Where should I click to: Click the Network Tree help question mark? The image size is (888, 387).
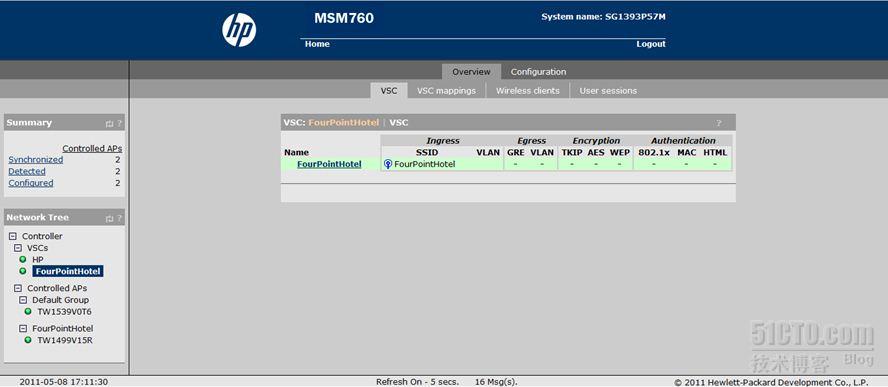(x=119, y=218)
